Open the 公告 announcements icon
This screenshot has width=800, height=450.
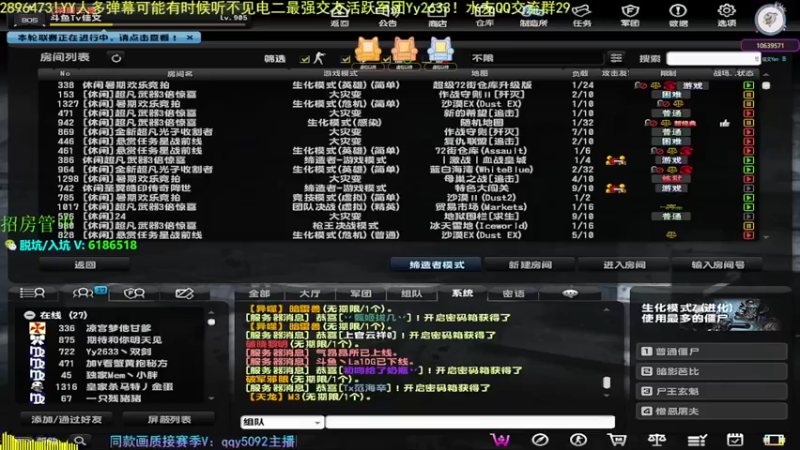pyautogui.click(x=388, y=15)
